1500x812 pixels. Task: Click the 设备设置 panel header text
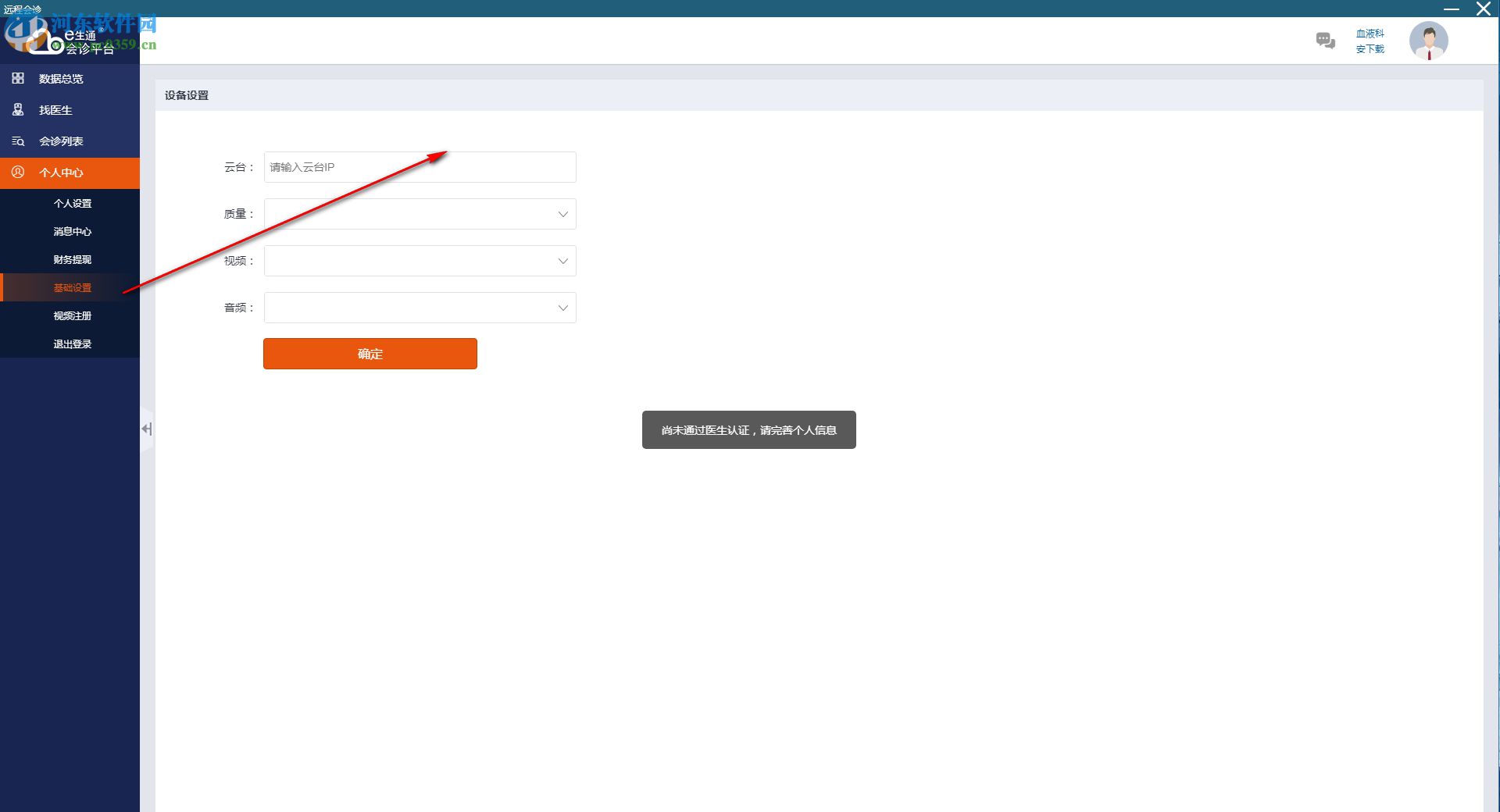[x=186, y=95]
